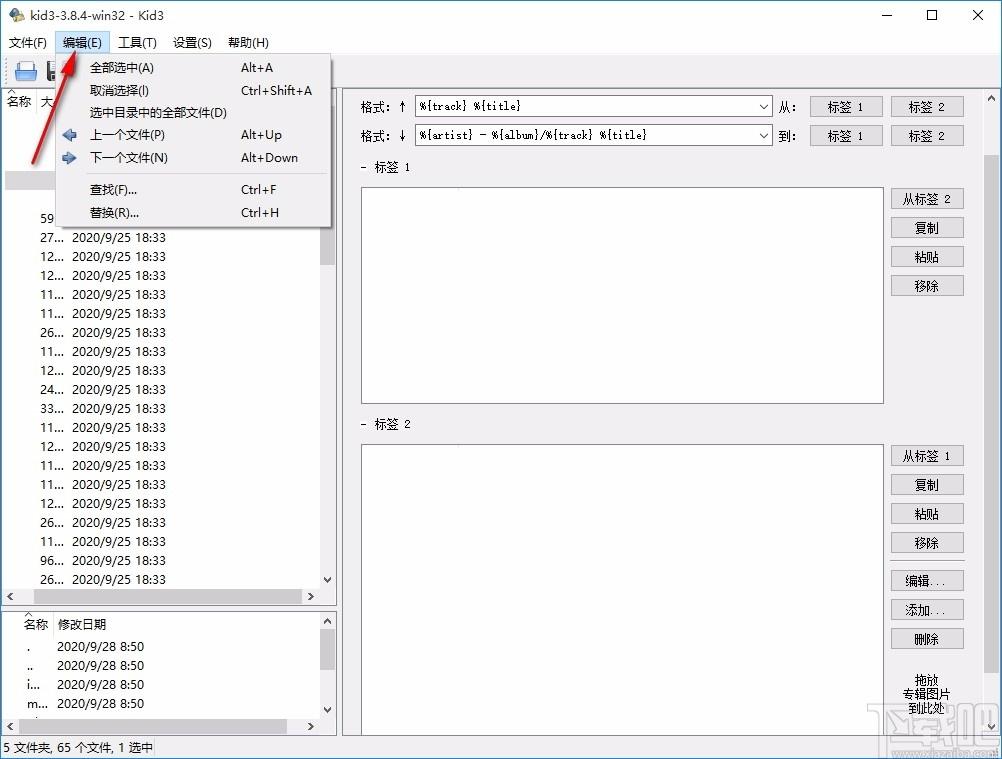Viewport: 1002px width, 759px height.
Task: Click 标签 2 button in the 从 row
Action: (x=927, y=107)
